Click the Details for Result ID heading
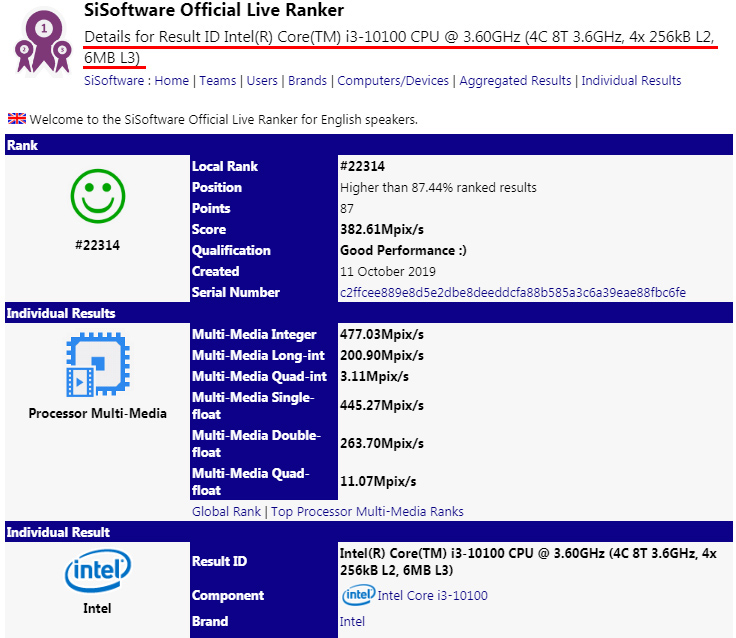736x638 pixels. tap(399, 47)
